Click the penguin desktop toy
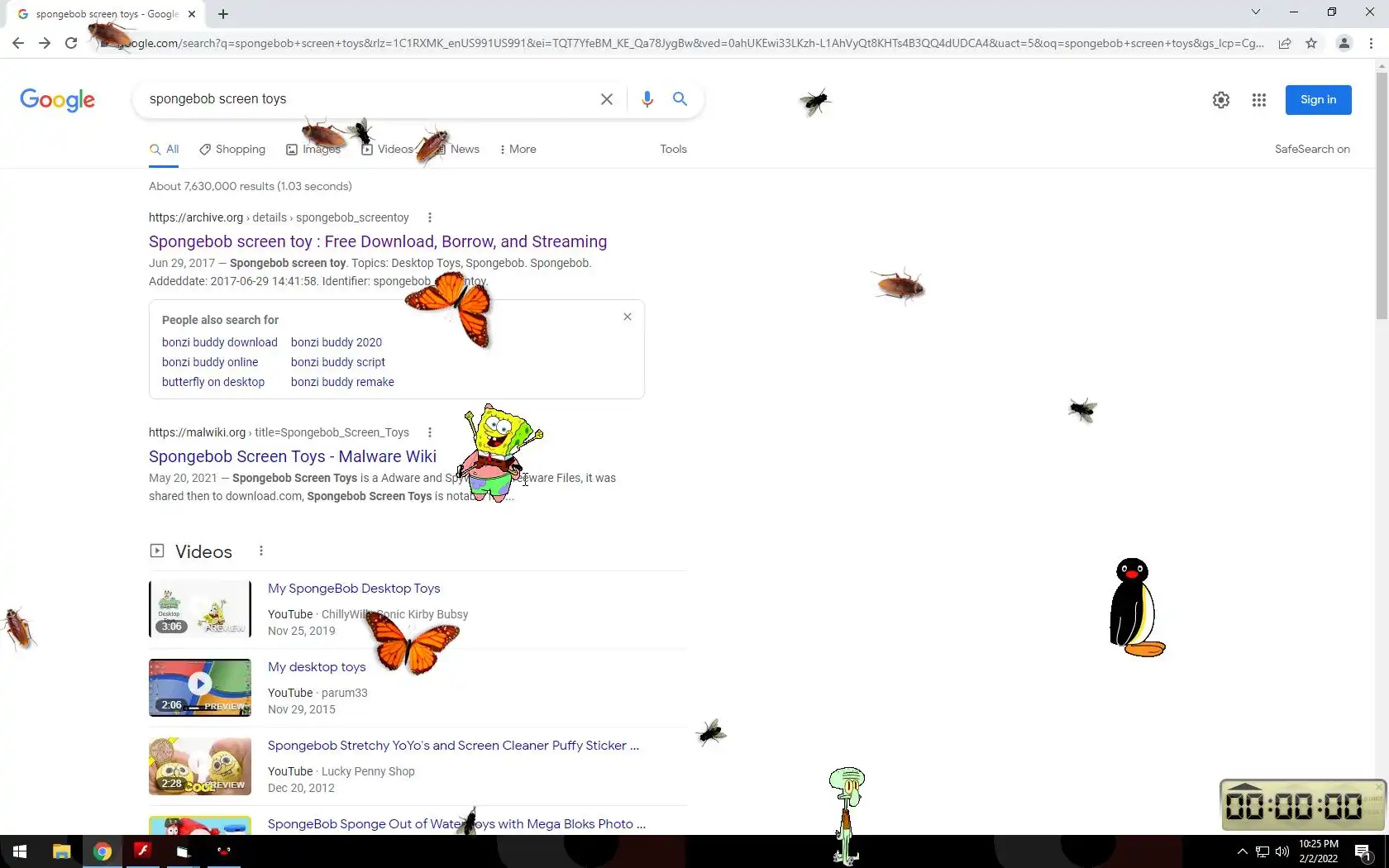Viewport: 1389px width, 868px height. click(x=1136, y=608)
